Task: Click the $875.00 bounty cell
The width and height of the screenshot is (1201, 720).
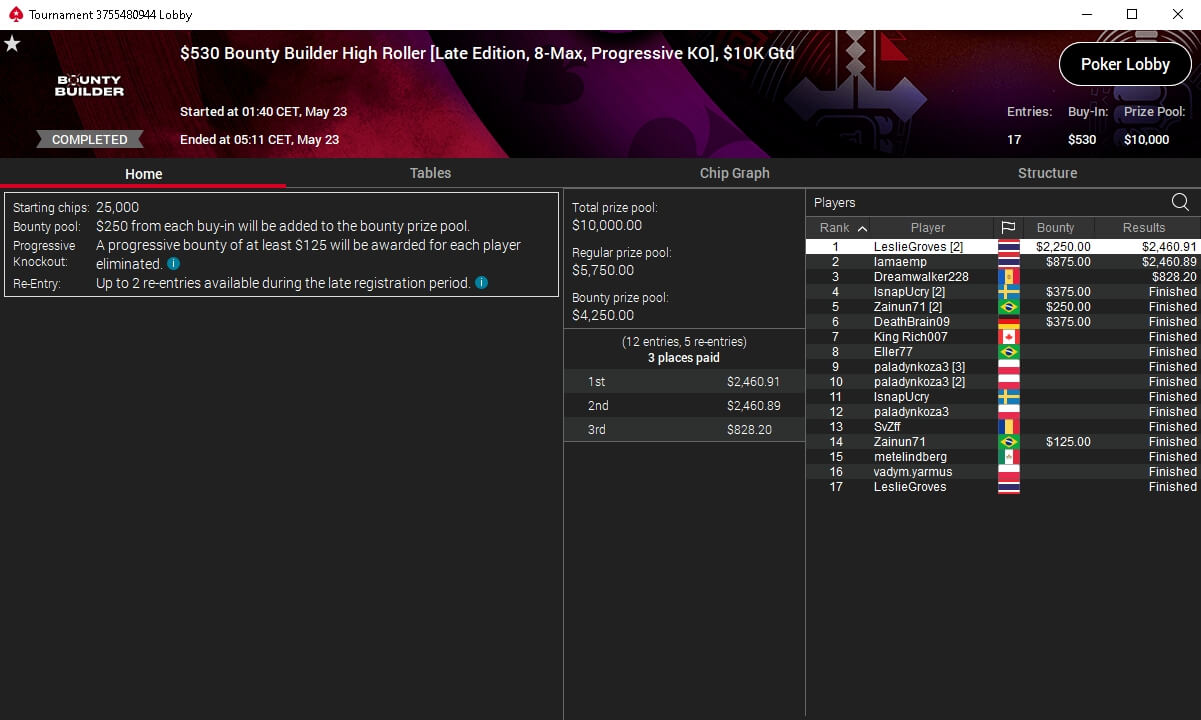Action: (x=1068, y=262)
